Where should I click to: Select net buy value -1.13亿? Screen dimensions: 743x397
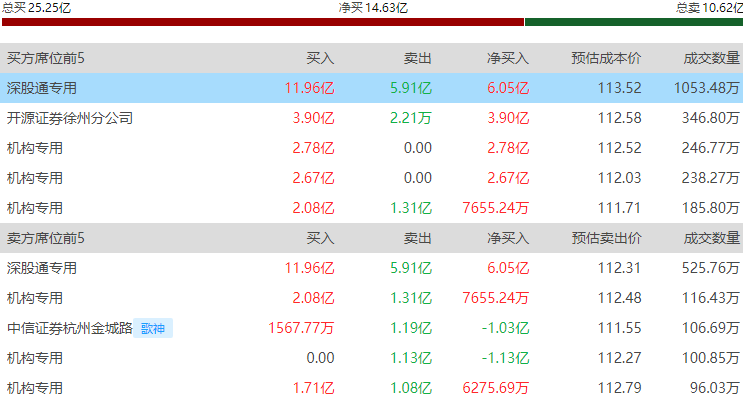click(505, 358)
